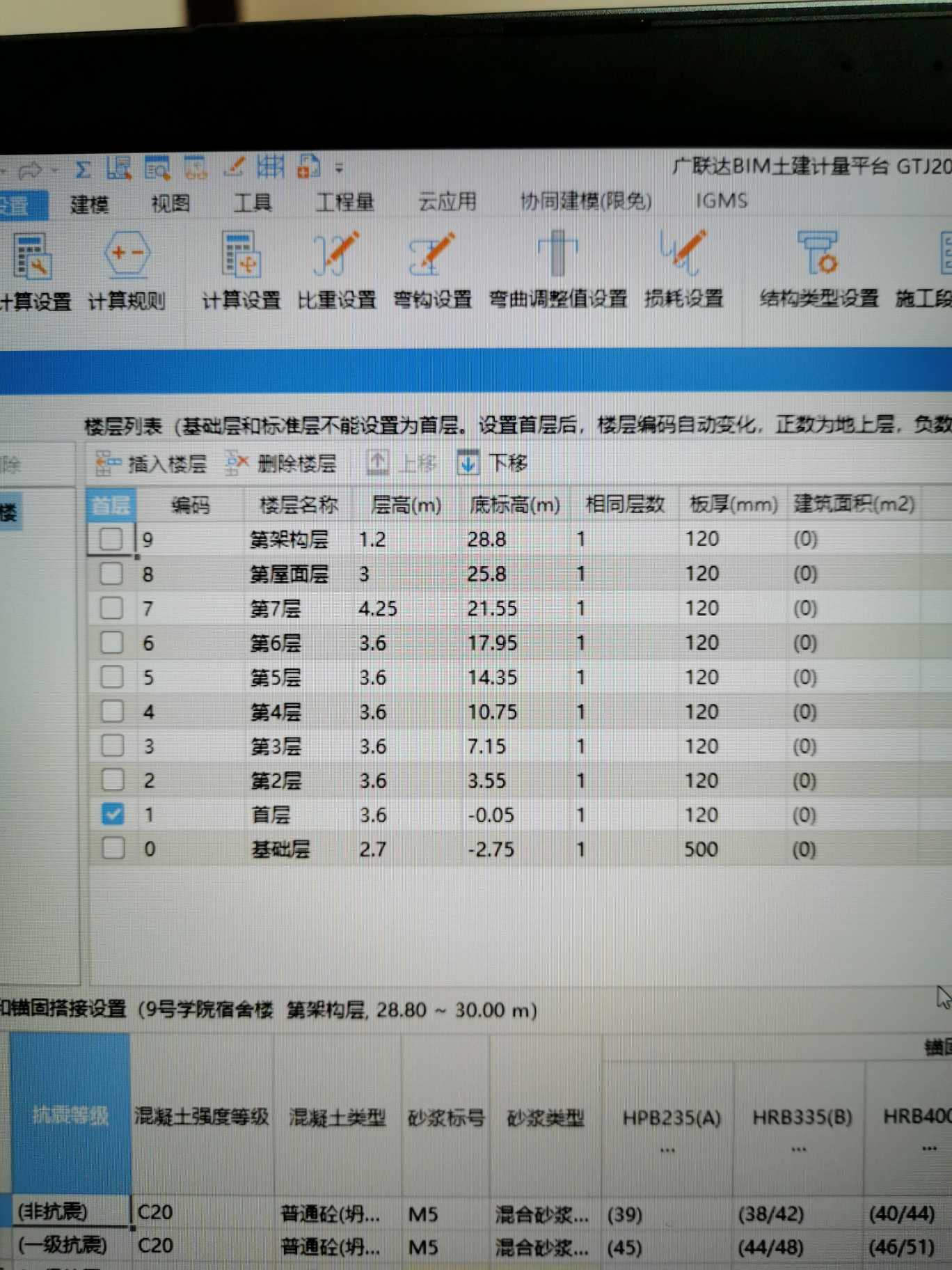
Task: Click the pencil-edit quick access toolbar icon
Action: [x=234, y=166]
